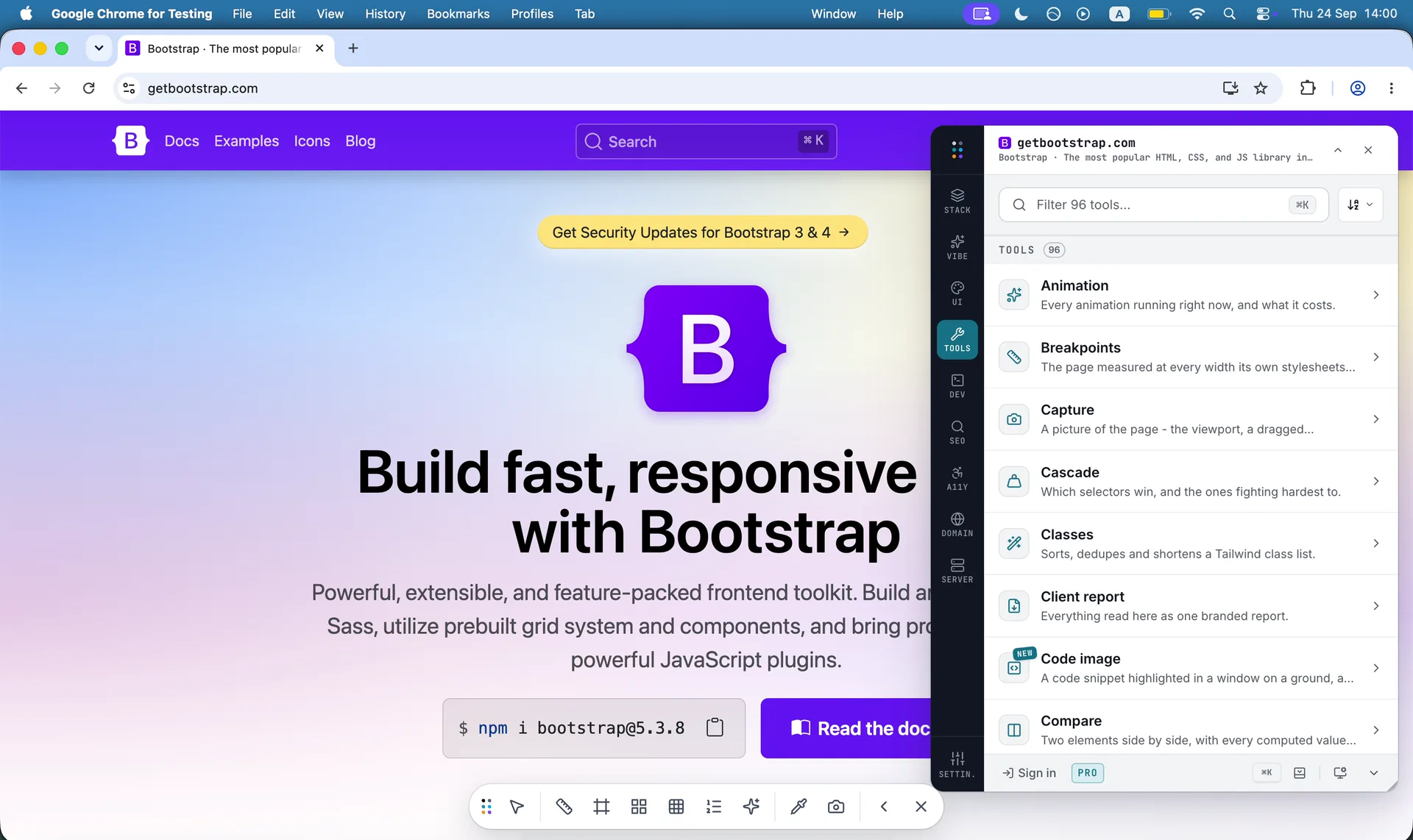Click the camera icon in the floating toolbar
Screen dimensions: 1413x840
click(x=836, y=807)
